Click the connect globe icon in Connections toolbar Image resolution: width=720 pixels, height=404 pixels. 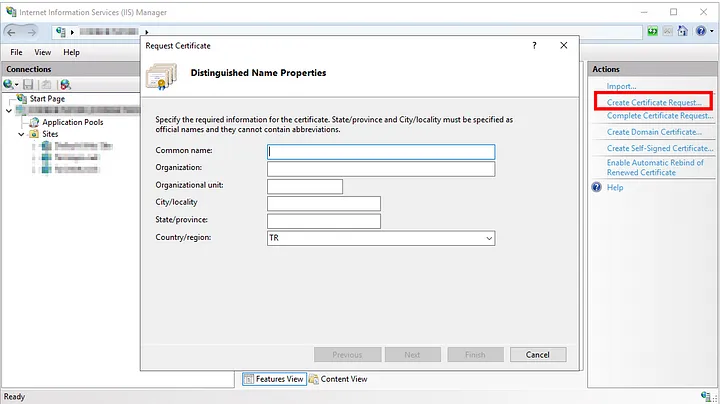point(8,84)
